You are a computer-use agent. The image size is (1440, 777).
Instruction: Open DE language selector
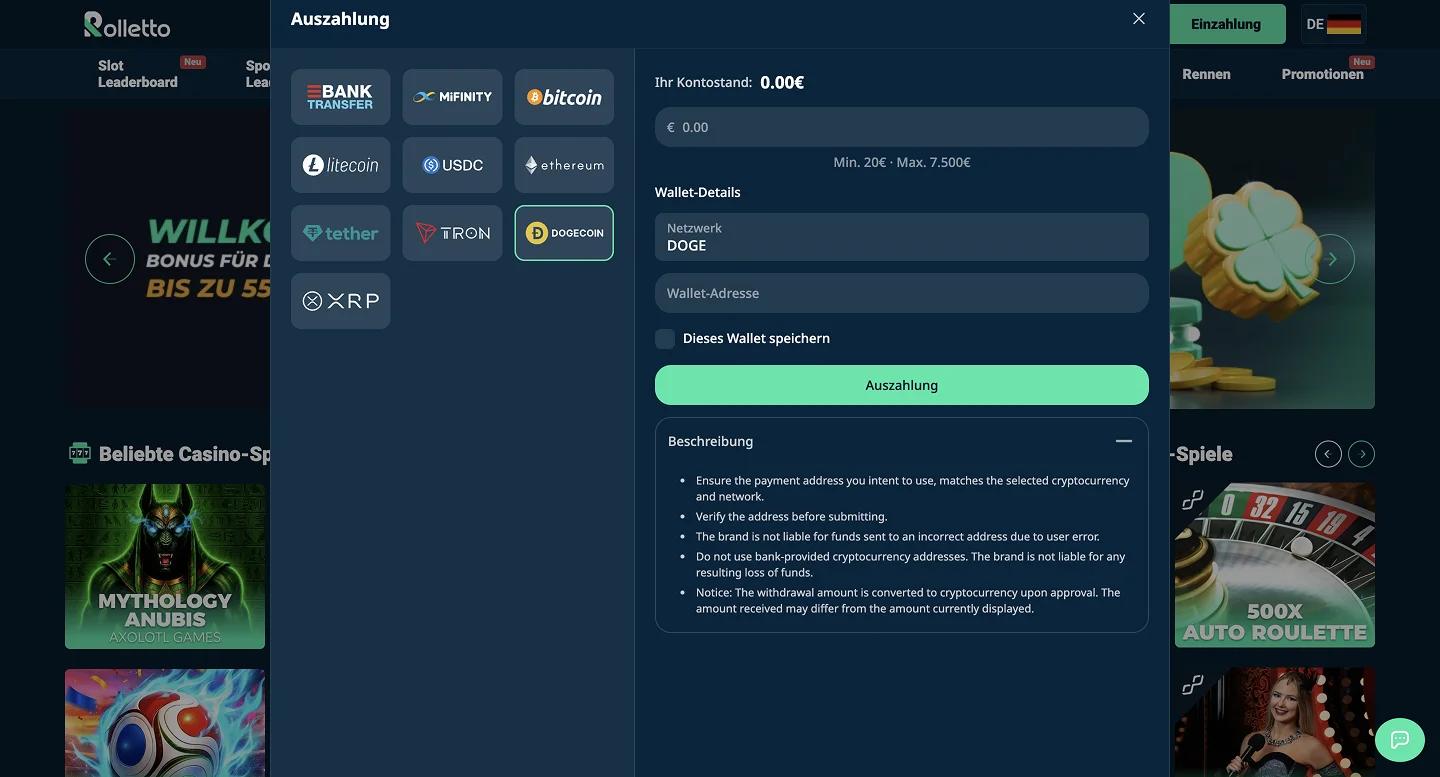pyautogui.click(x=1334, y=24)
